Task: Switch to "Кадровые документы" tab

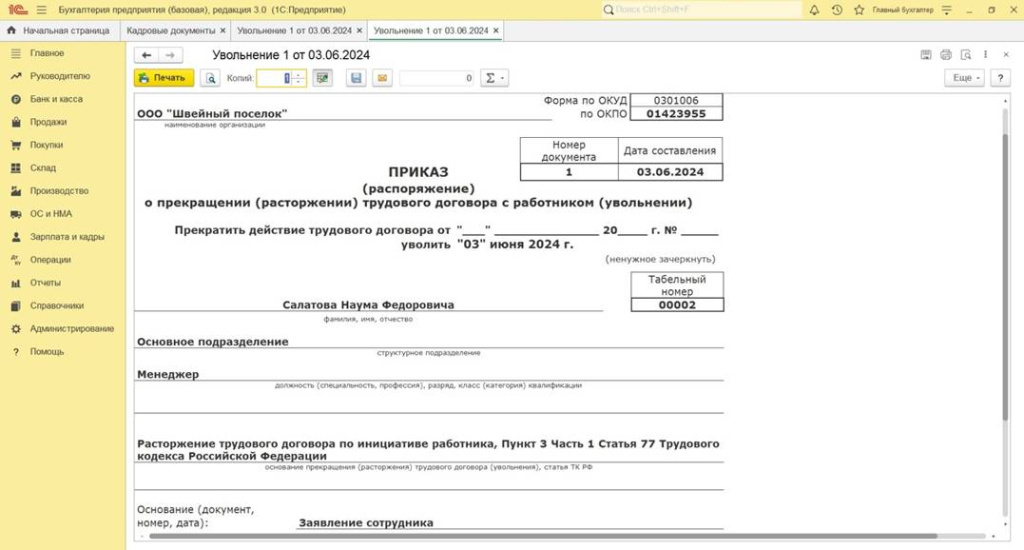Action: [x=171, y=31]
